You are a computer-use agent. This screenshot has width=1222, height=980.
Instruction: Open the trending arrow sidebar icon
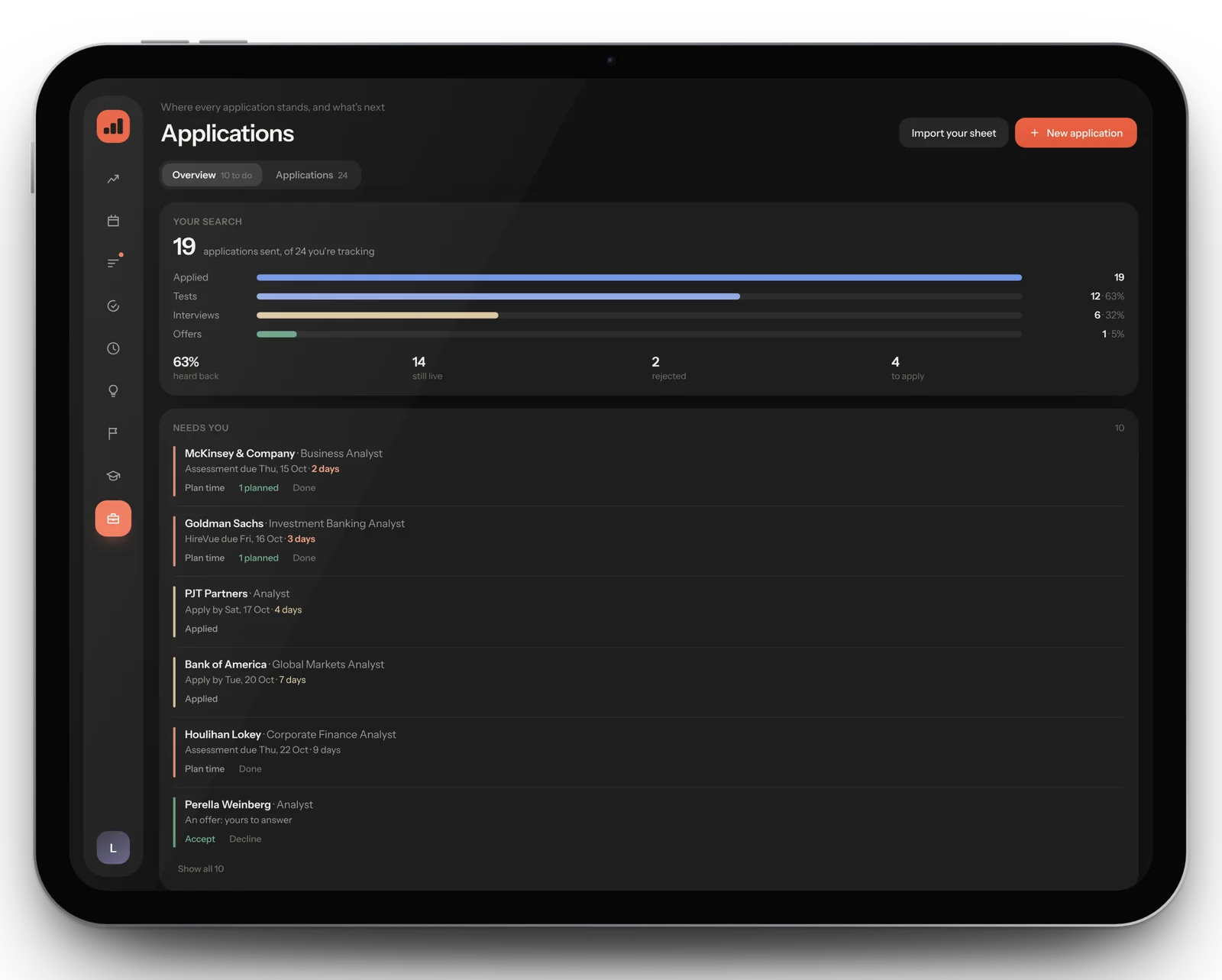[x=113, y=179]
